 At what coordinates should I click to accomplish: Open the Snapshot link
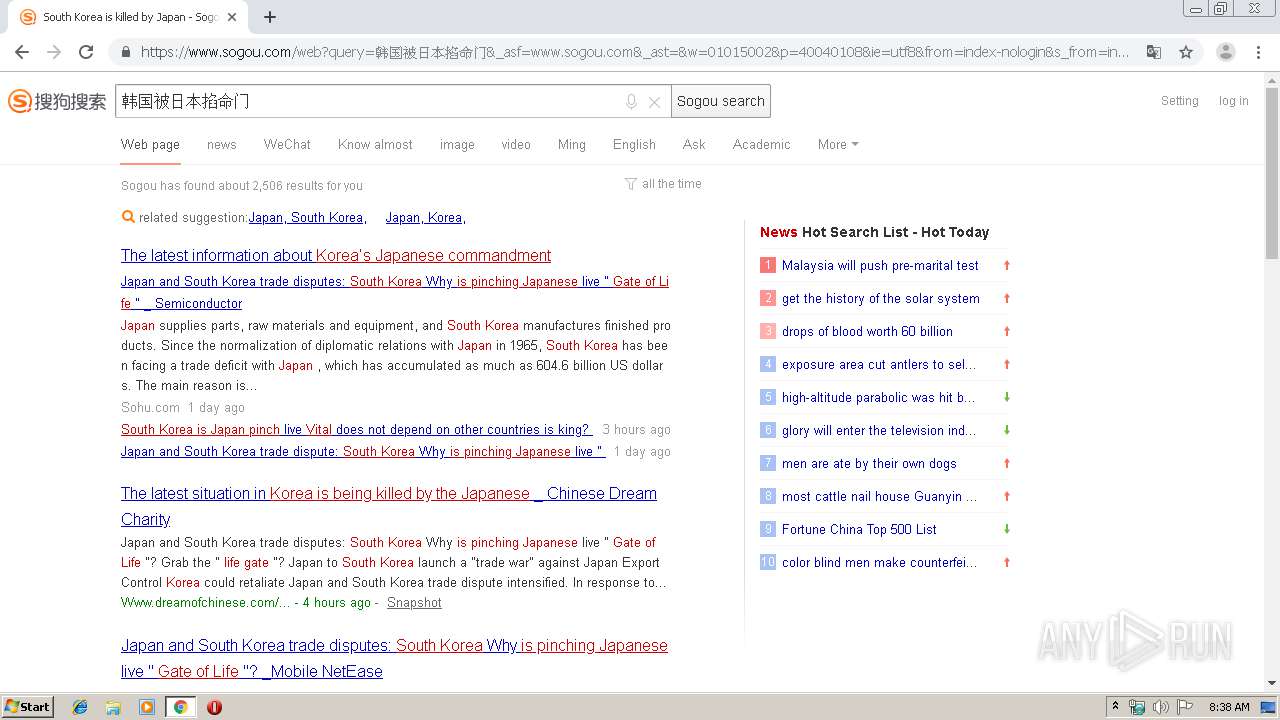pyautogui.click(x=414, y=602)
